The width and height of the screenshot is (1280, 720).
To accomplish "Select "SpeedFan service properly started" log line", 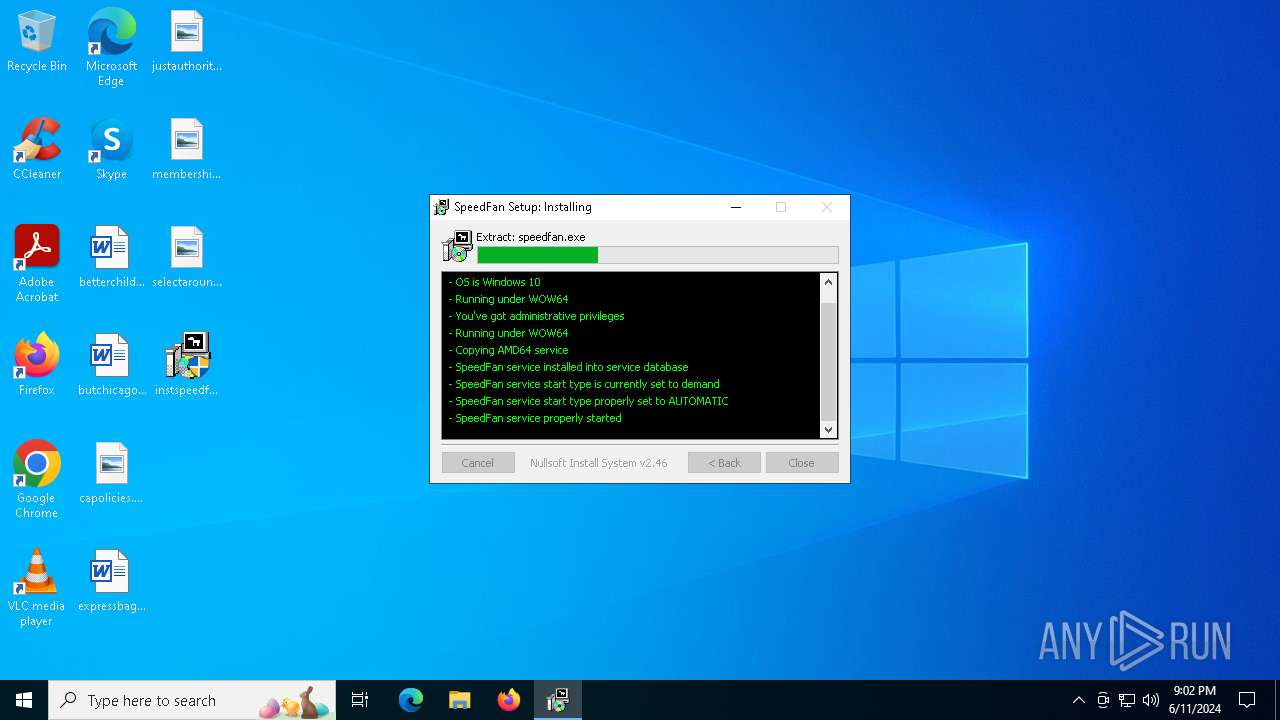I will pyautogui.click(x=535, y=418).
